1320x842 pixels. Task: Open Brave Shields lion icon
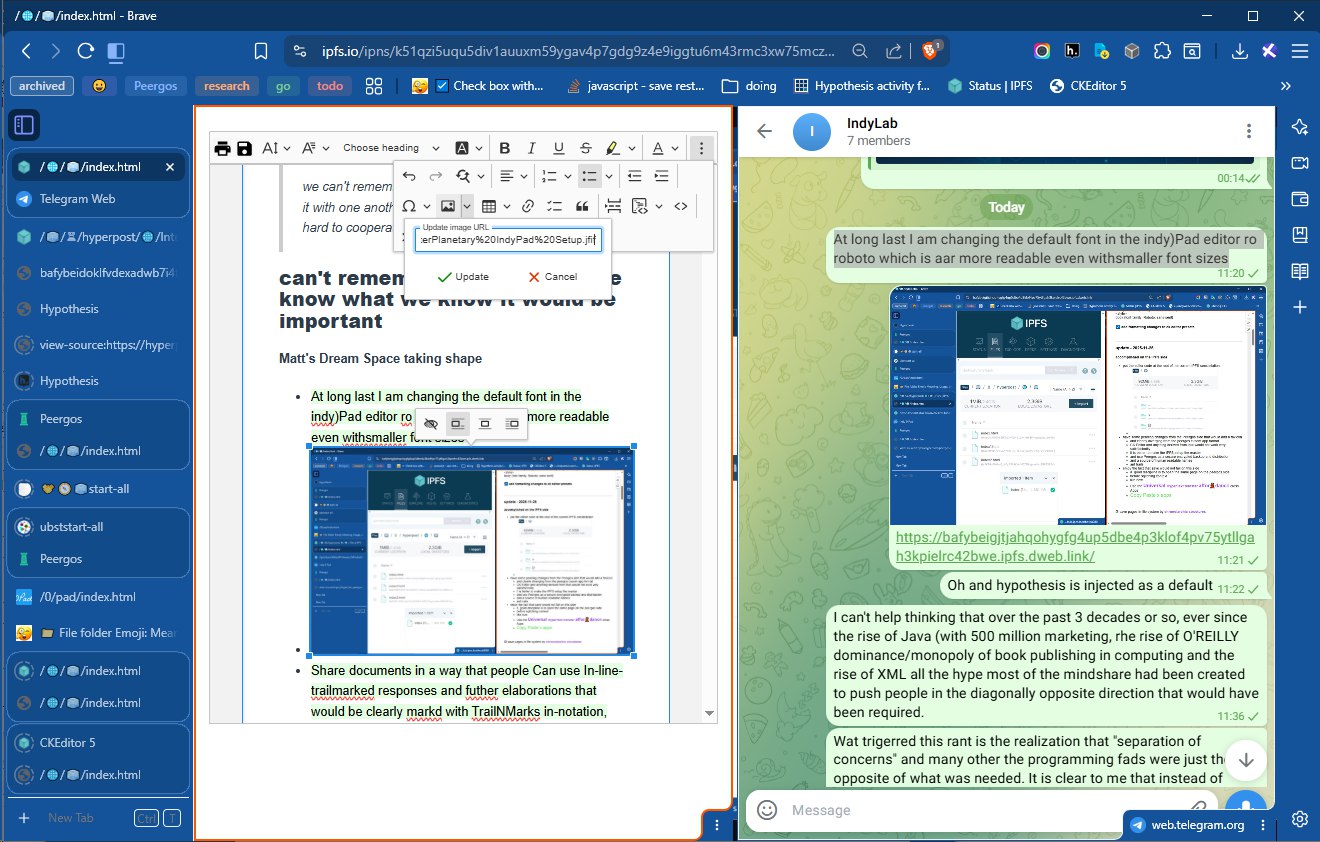coord(929,51)
